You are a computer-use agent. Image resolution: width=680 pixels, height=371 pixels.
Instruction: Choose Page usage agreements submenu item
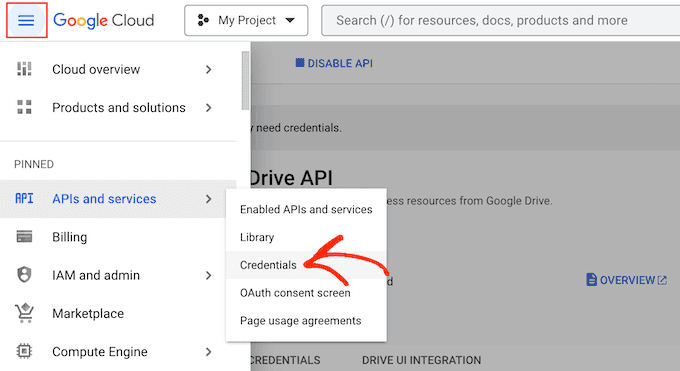tap(306, 321)
